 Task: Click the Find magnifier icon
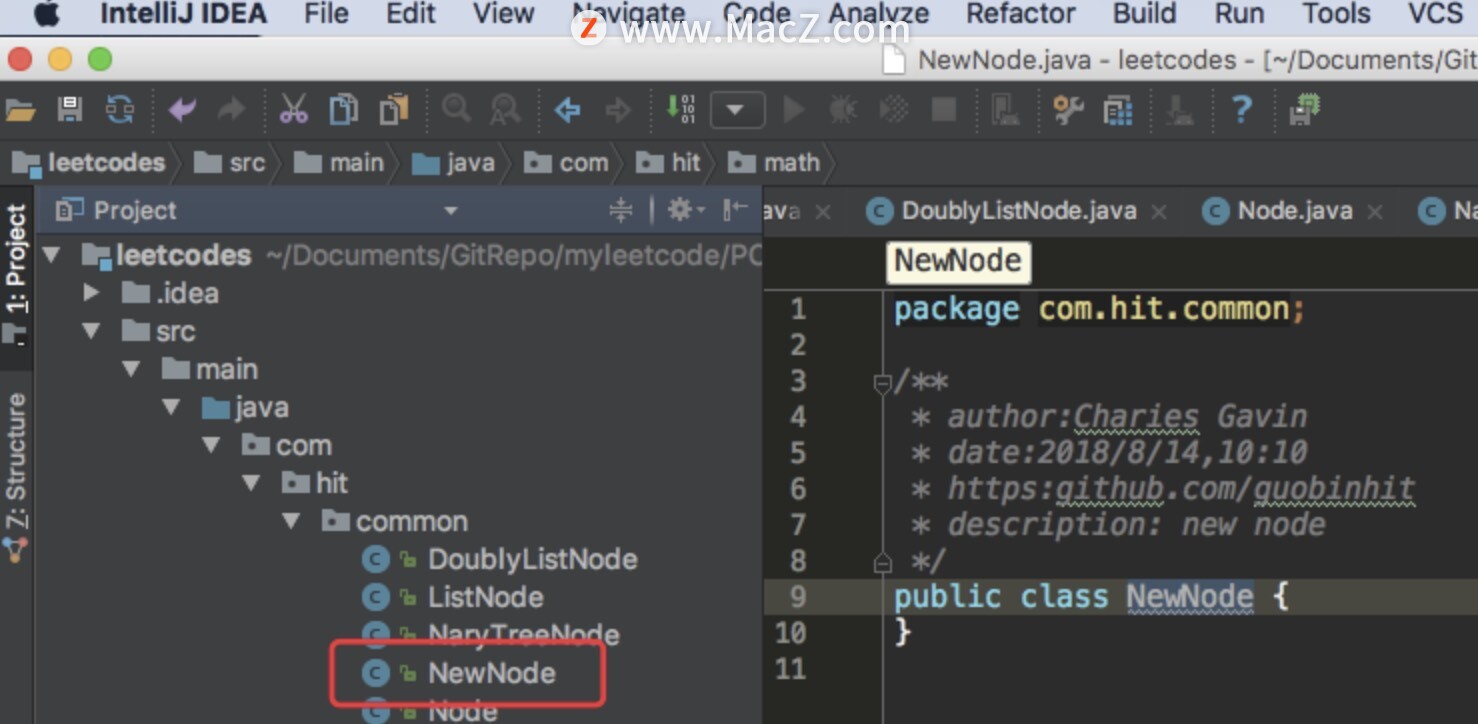tap(456, 109)
